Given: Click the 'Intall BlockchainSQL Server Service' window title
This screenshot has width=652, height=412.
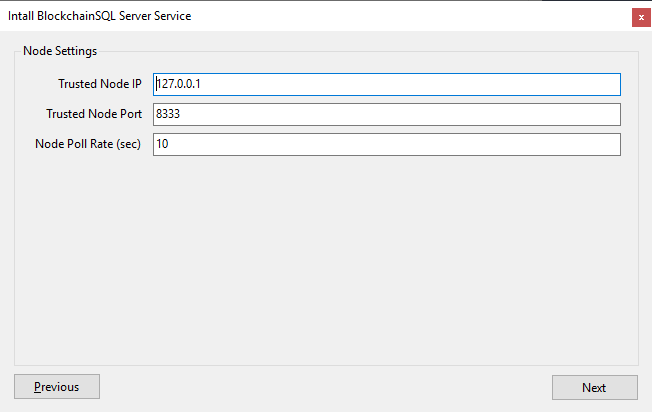Looking at the screenshot, I should (99, 16).
